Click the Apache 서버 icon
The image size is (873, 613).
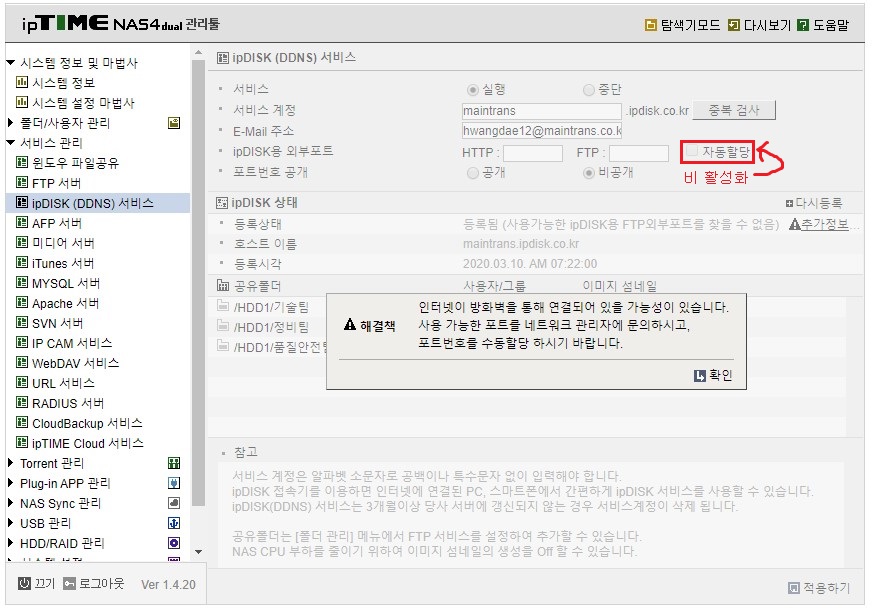click(22, 303)
